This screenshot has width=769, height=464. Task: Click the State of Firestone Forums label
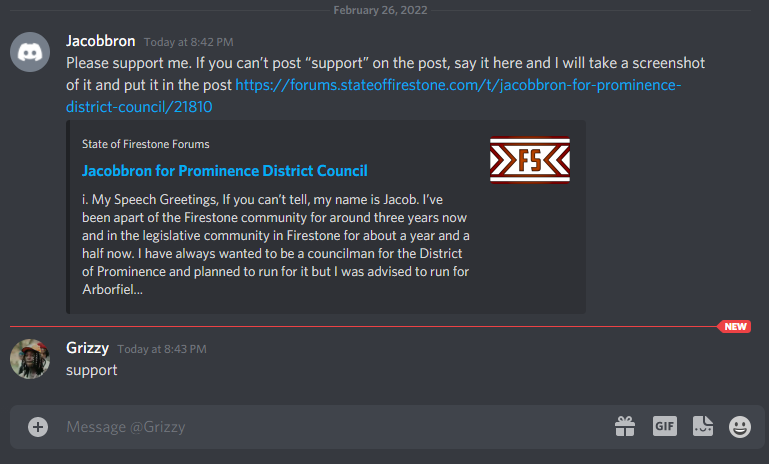(146, 144)
